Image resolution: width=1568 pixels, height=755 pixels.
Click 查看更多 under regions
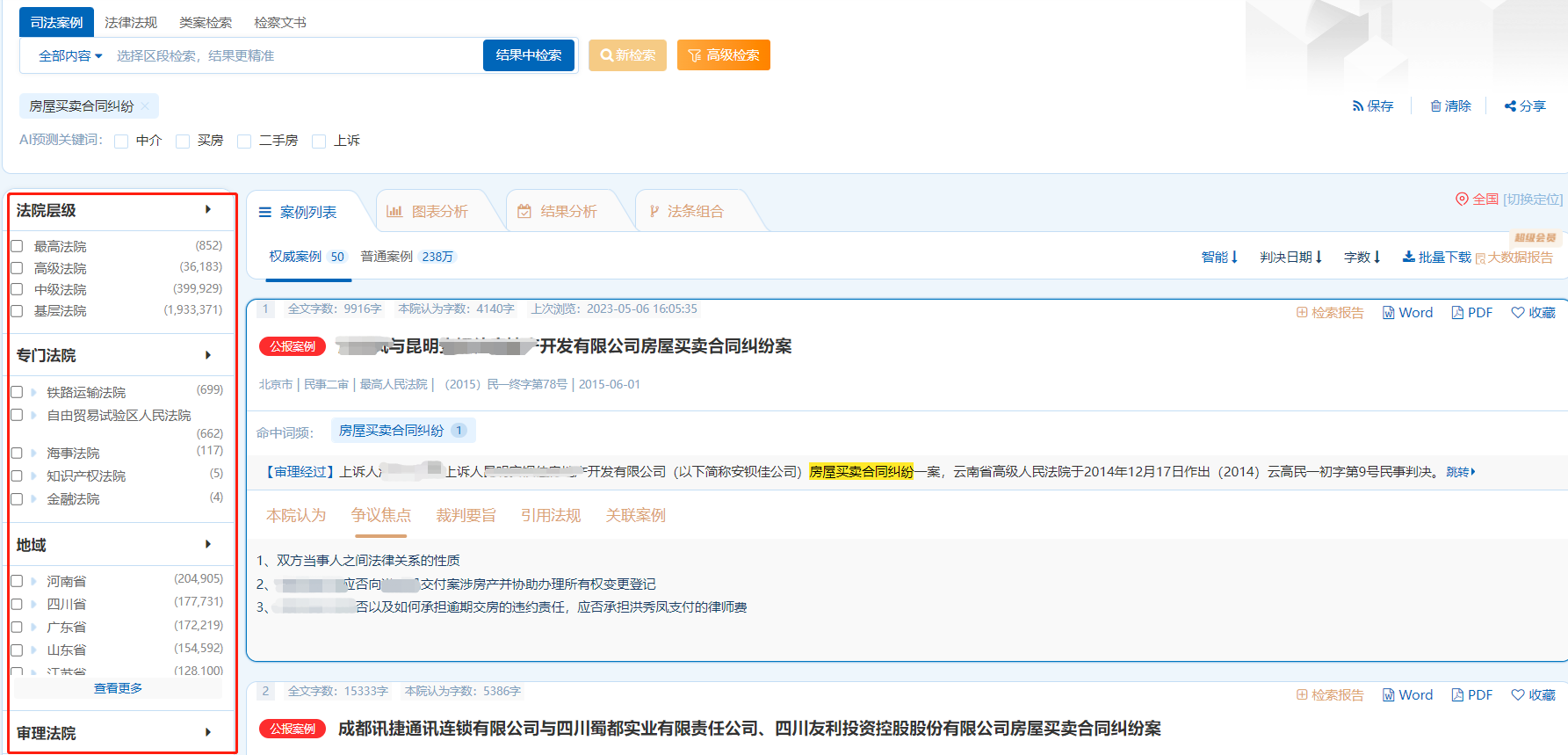pyautogui.click(x=118, y=688)
